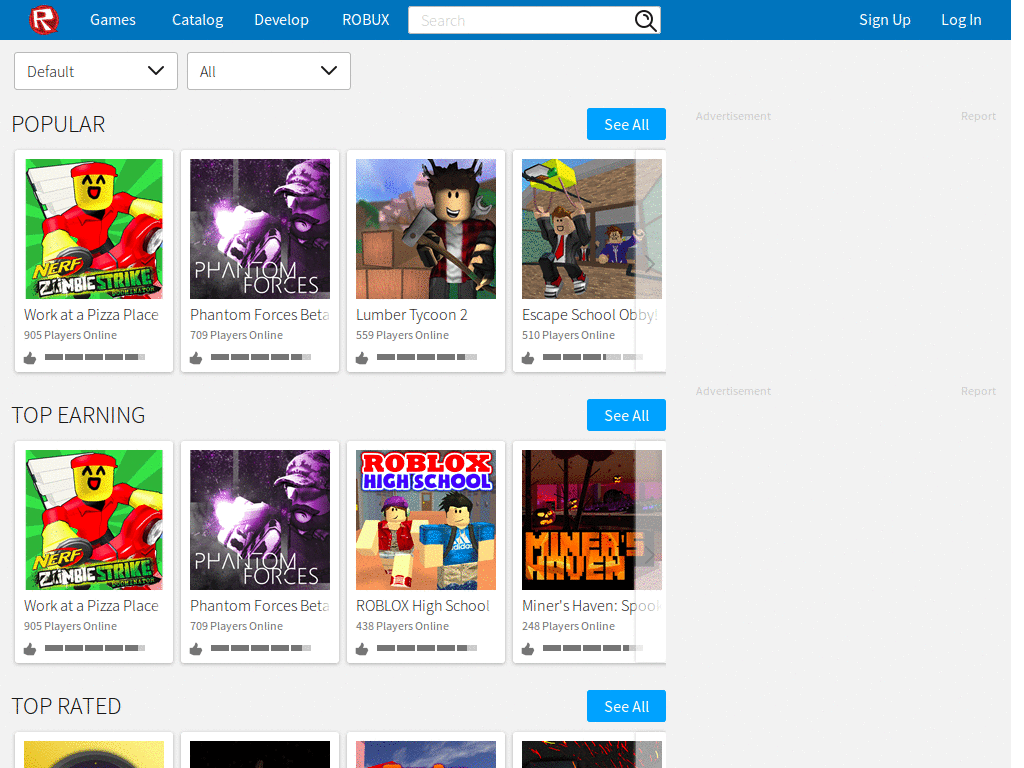1024x768 pixels.
Task: Open Popular Phantom Forces Beta thumbnail
Action: (260, 229)
